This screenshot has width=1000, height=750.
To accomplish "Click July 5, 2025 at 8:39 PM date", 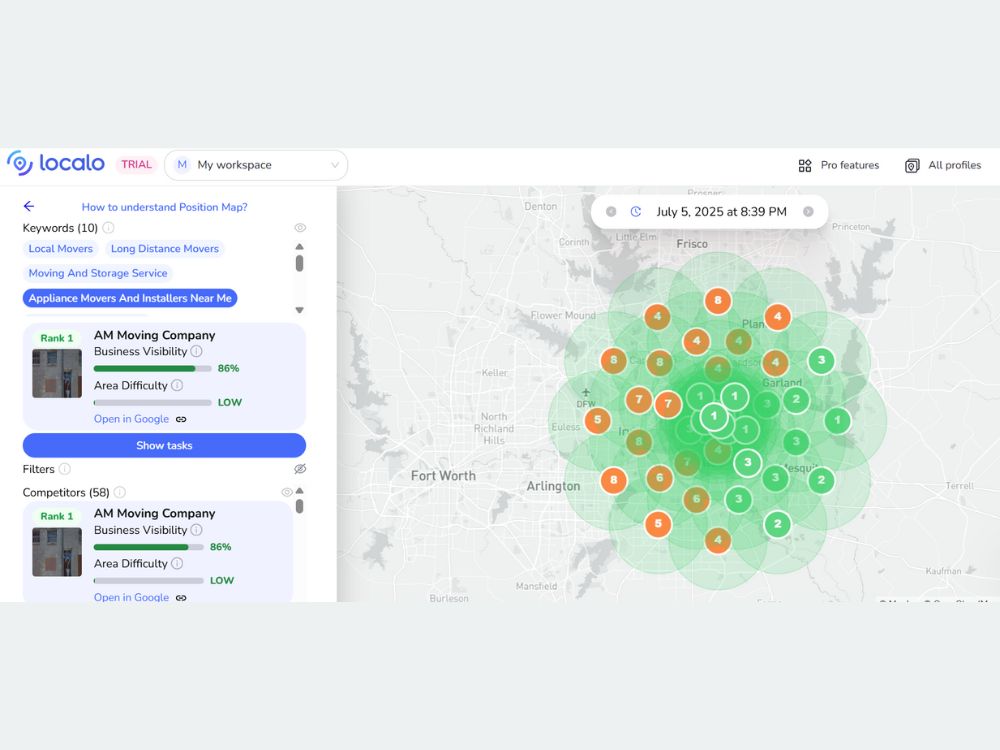I will click(721, 212).
